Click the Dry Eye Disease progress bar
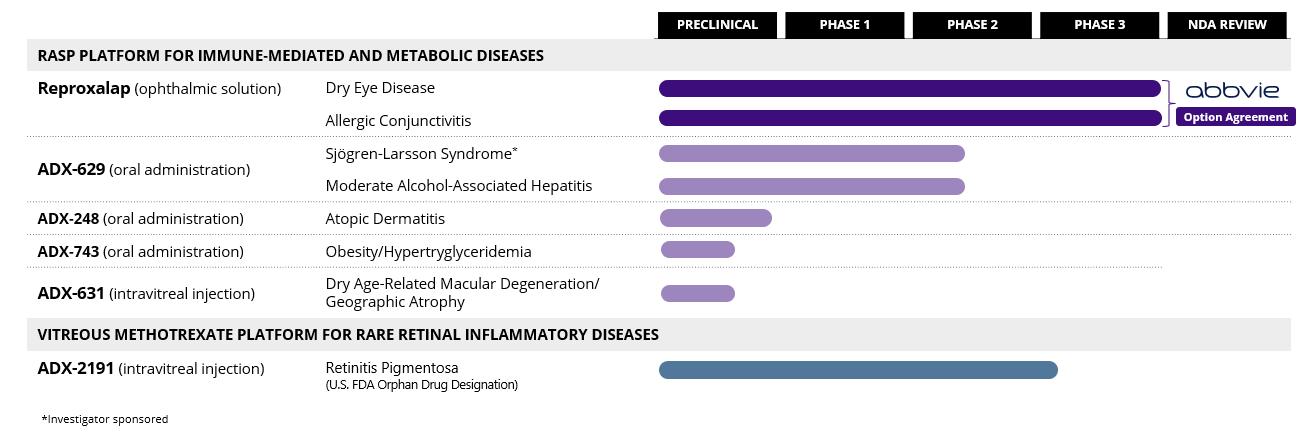 tap(909, 89)
